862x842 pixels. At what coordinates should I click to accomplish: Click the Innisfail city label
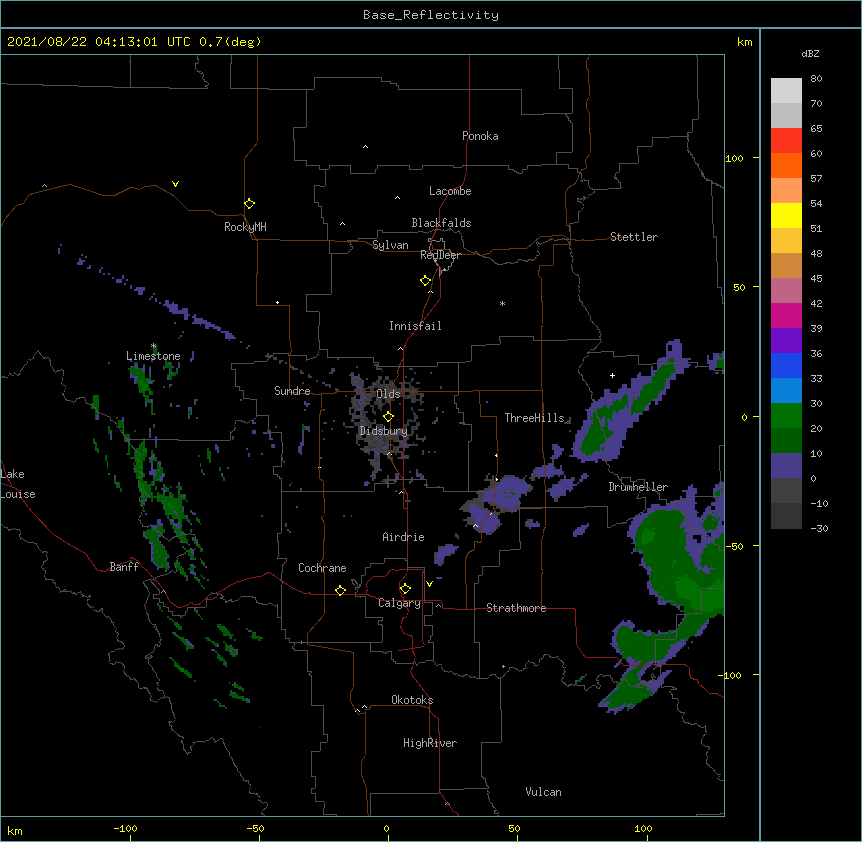415,326
